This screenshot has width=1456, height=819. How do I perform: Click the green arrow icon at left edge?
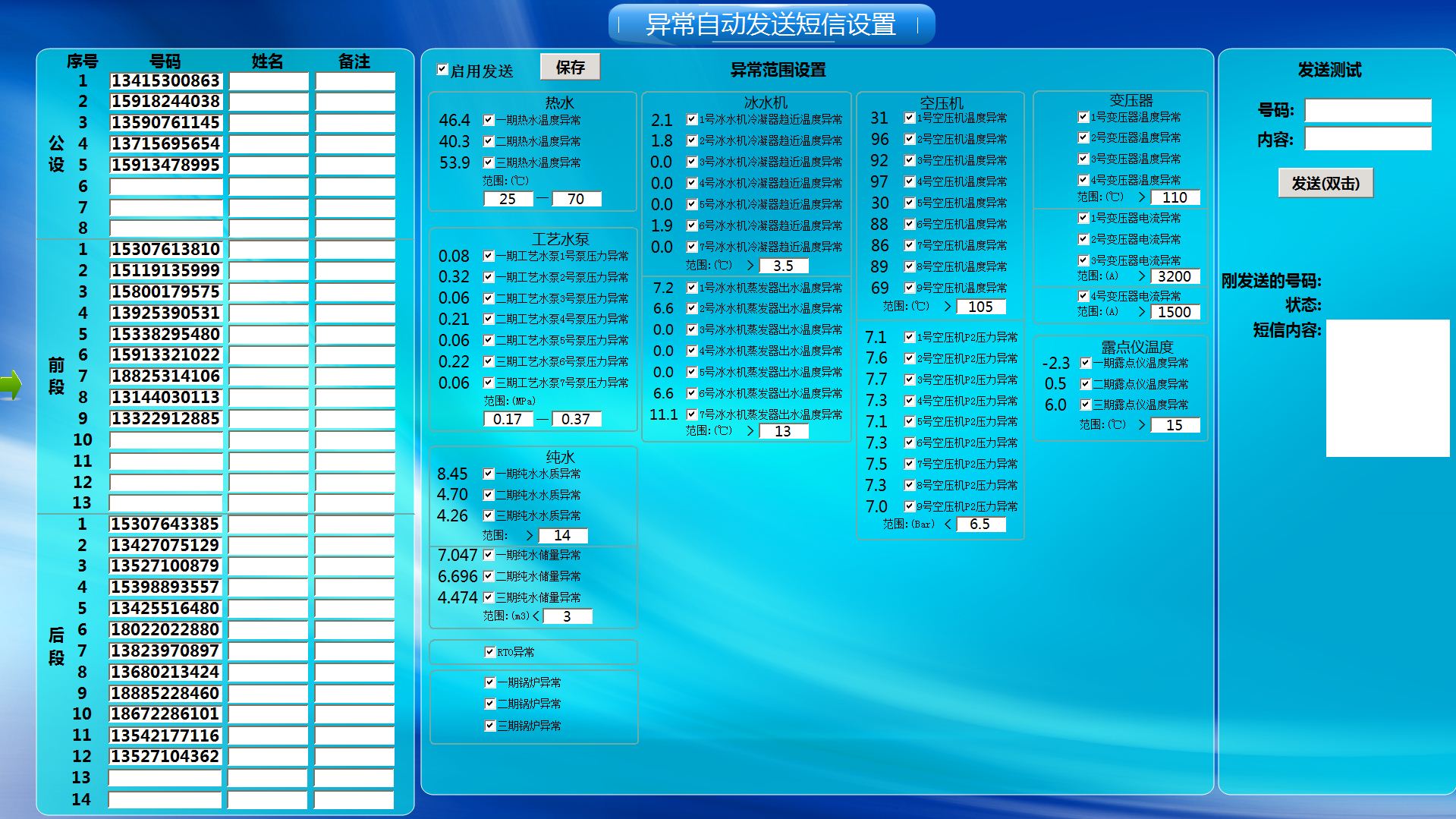(x=11, y=385)
